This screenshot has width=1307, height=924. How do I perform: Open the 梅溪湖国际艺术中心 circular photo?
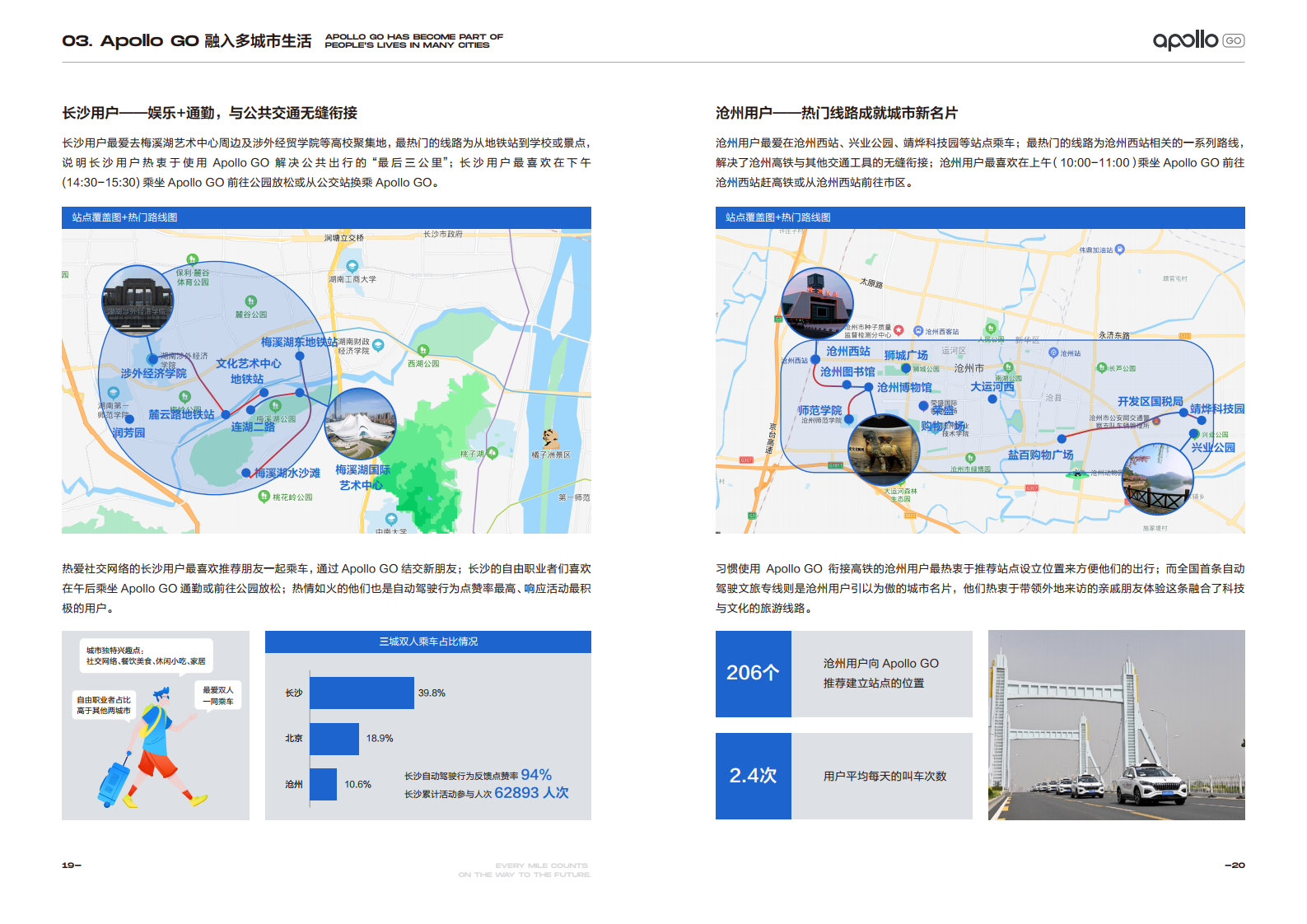[361, 424]
